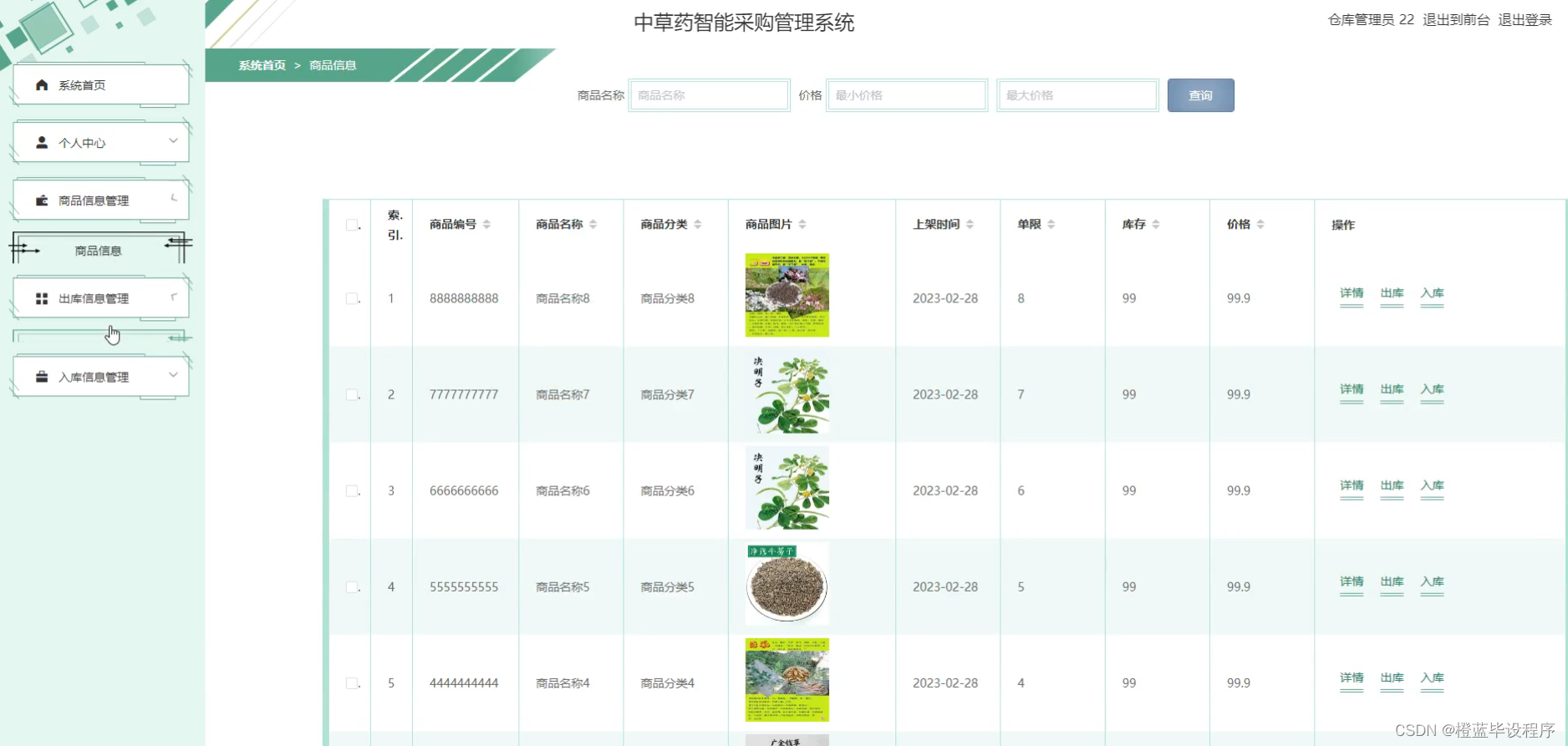Click the briefcase icon beside 入库信息管理
Screen dimensions: 1568x746
point(42,377)
